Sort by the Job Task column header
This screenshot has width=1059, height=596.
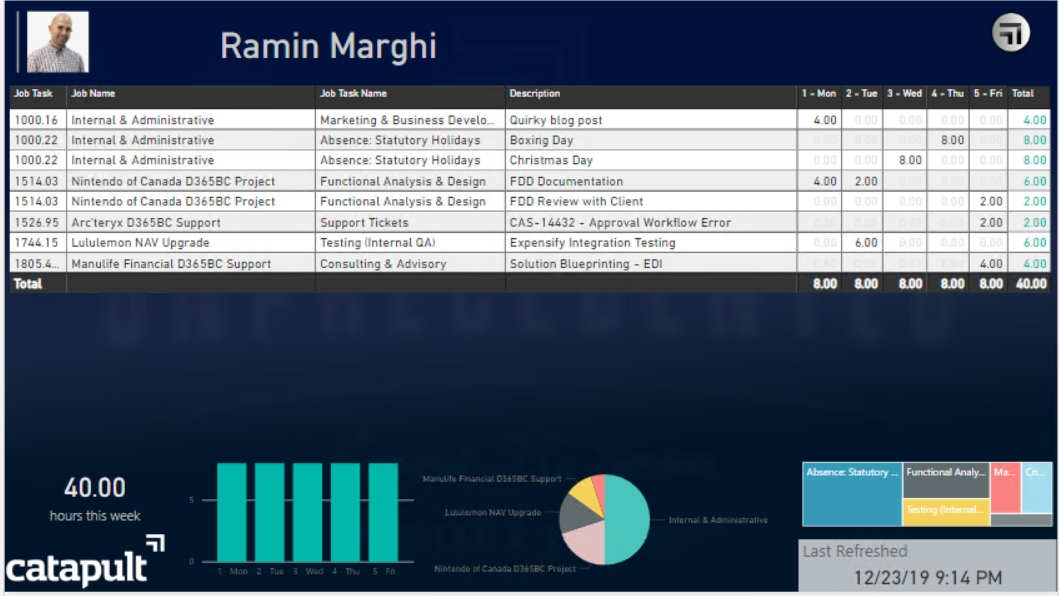pyautogui.click(x=33, y=93)
